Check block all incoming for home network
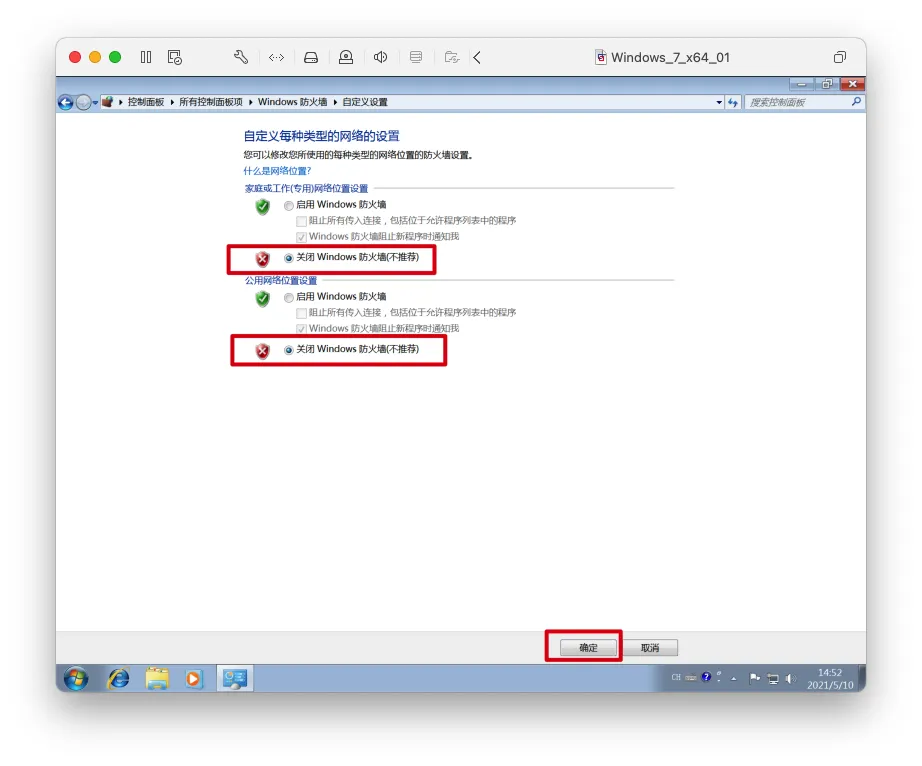This screenshot has width=922, height=766. coord(302,222)
